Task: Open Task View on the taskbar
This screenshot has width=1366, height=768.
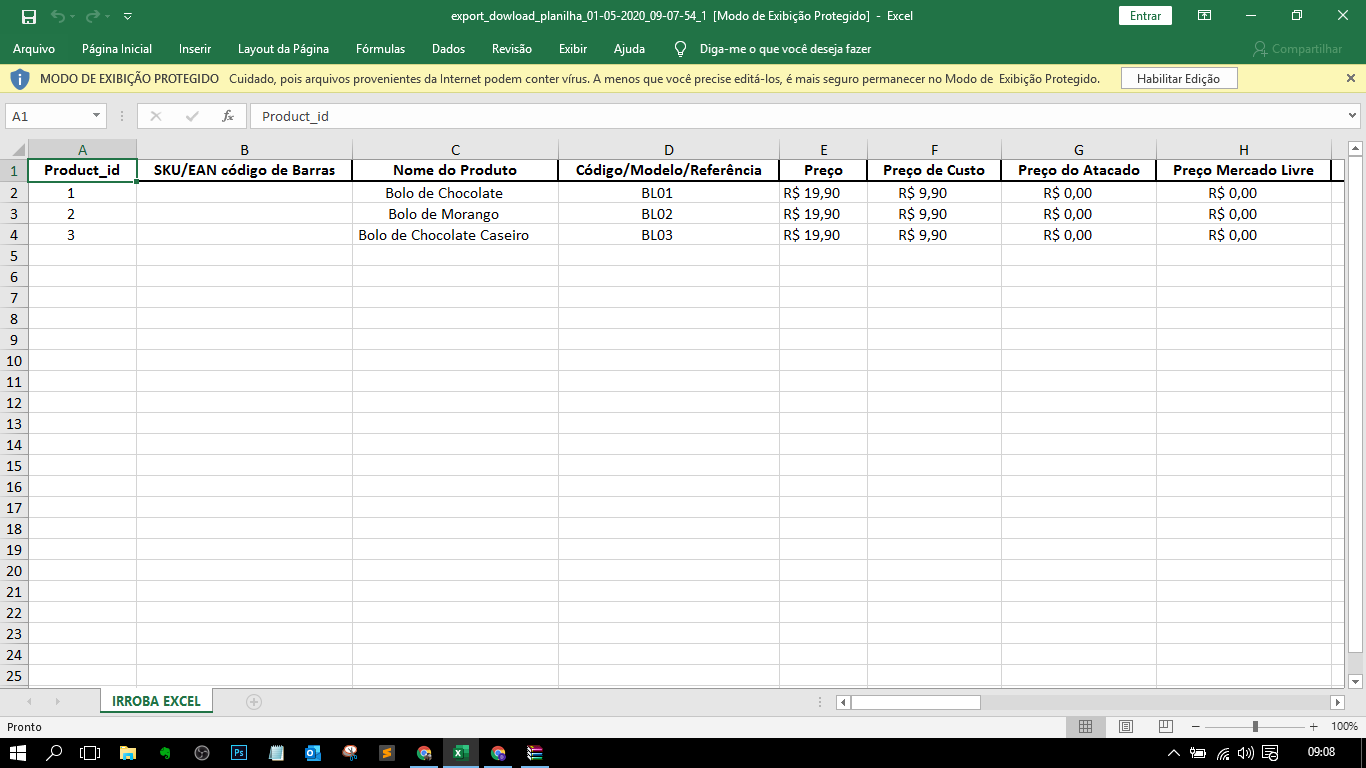Action: pyautogui.click(x=91, y=753)
